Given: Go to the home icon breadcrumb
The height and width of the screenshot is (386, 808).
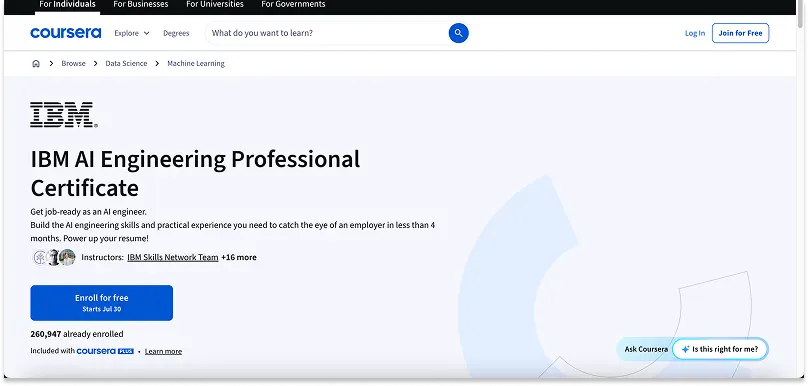Looking at the screenshot, I should 36,63.
